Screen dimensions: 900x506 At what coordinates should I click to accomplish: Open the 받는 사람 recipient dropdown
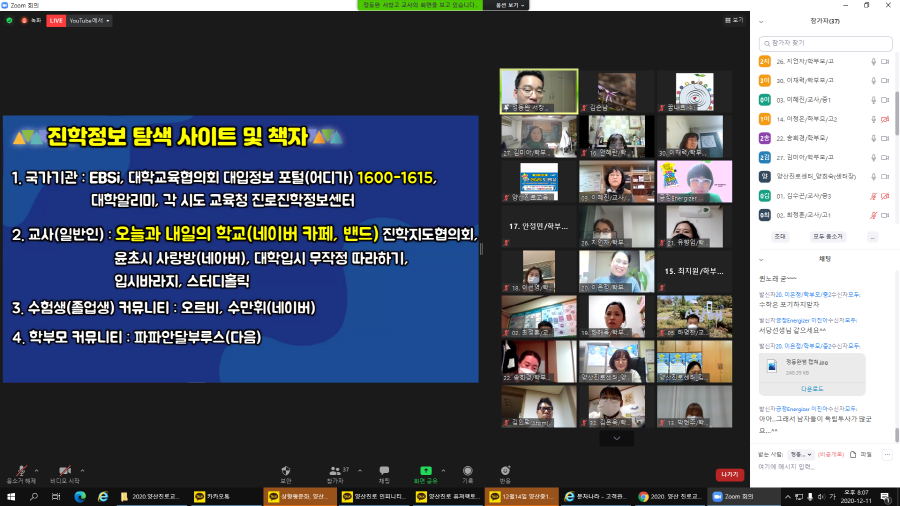[x=800, y=454]
